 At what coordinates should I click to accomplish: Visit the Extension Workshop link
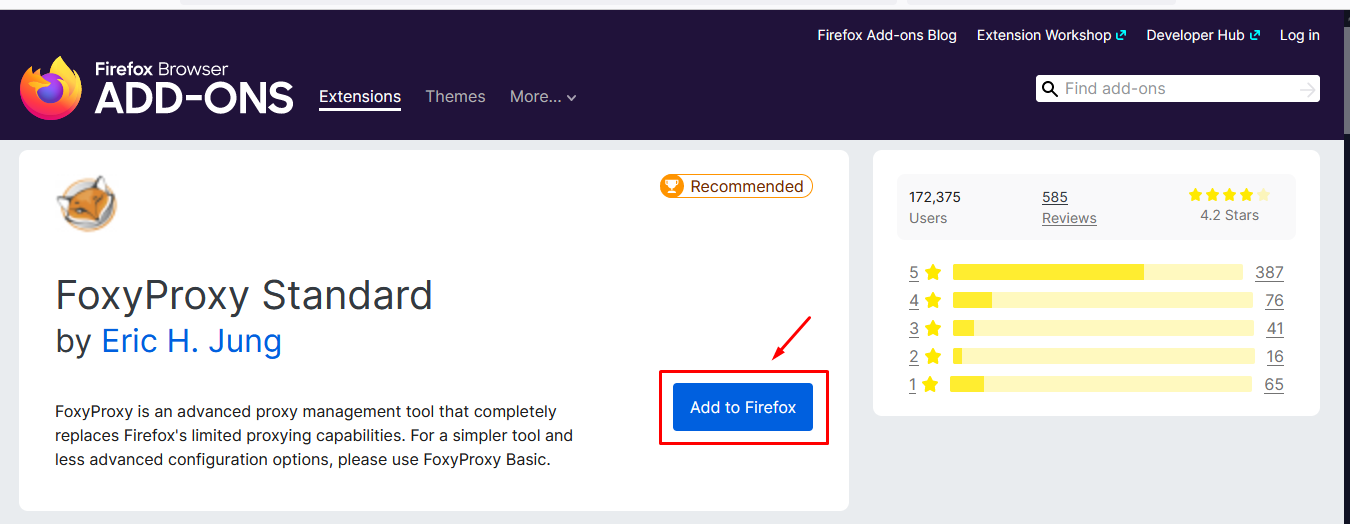coord(1050,35)
